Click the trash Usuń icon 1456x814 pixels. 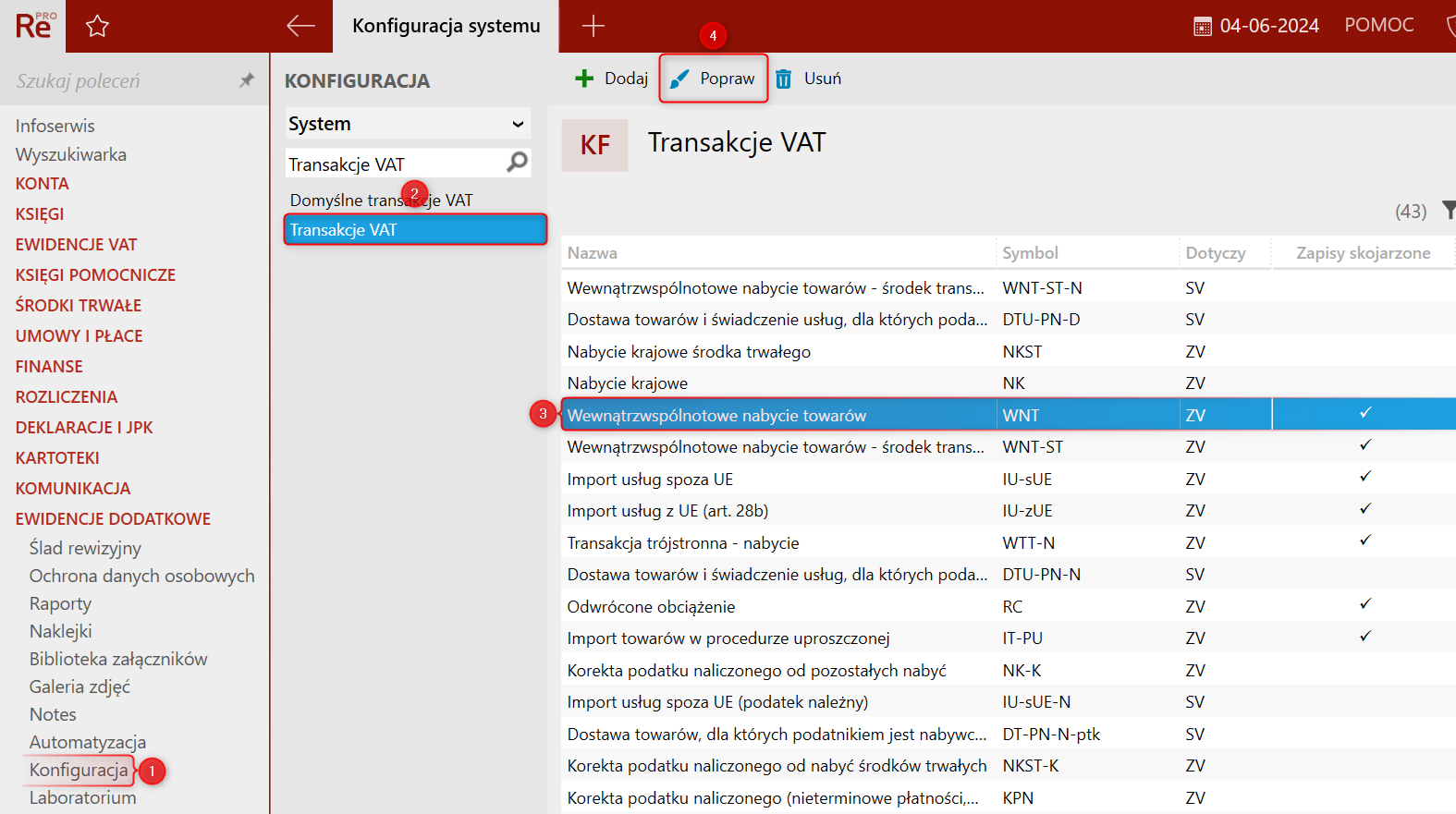point(783,79)
